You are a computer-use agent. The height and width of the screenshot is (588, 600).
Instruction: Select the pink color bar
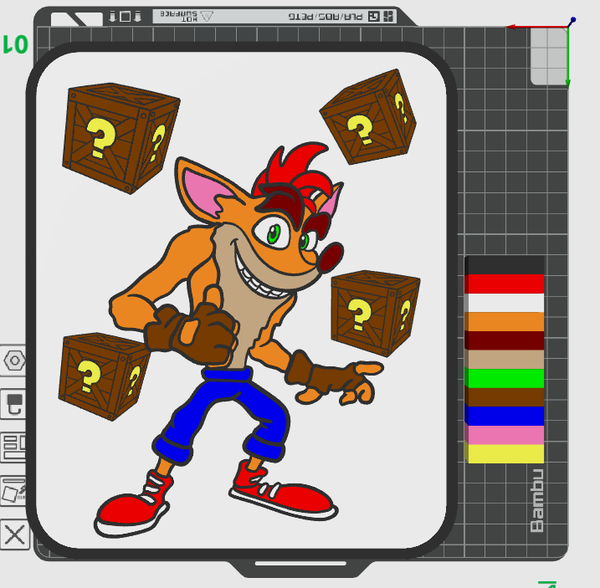pyautogui.click(x=504, y=435)
